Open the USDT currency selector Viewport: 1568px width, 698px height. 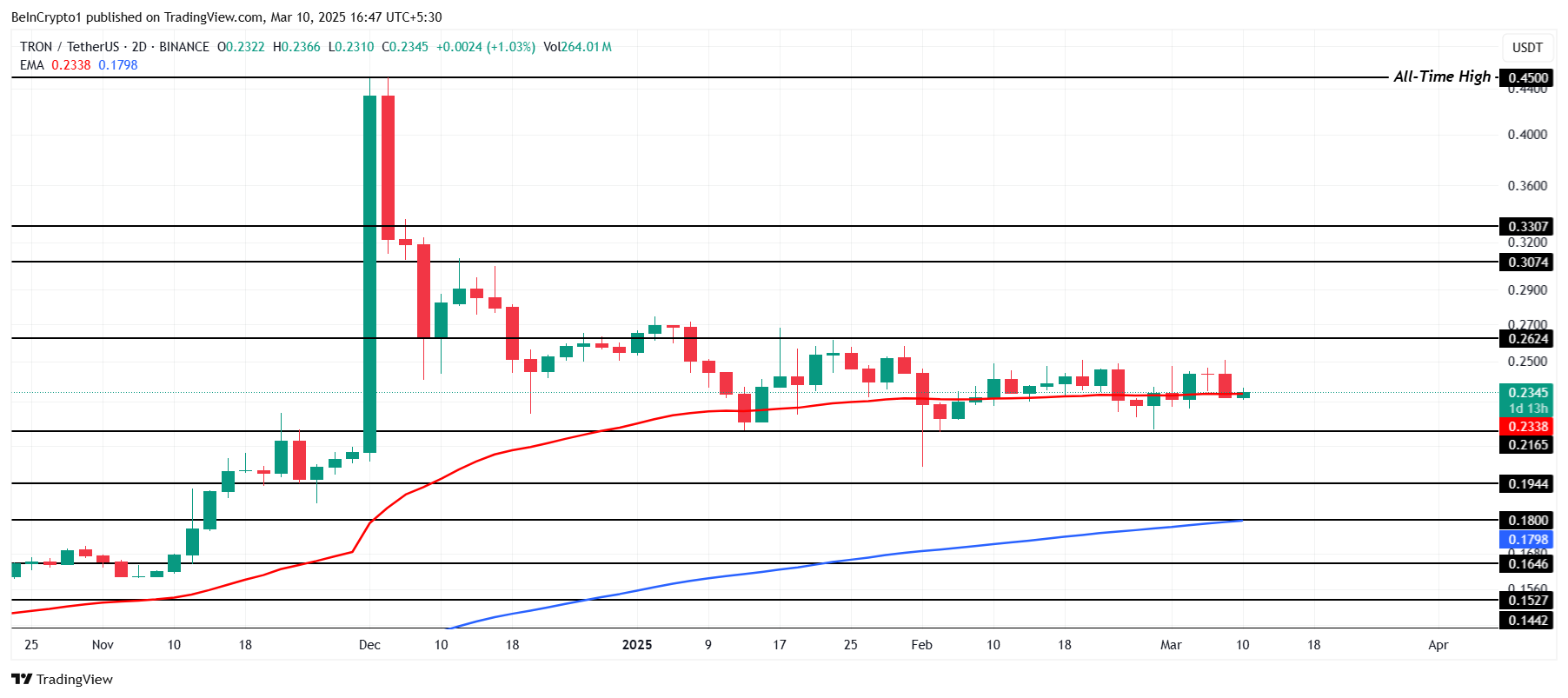(x=1527, y=48)
